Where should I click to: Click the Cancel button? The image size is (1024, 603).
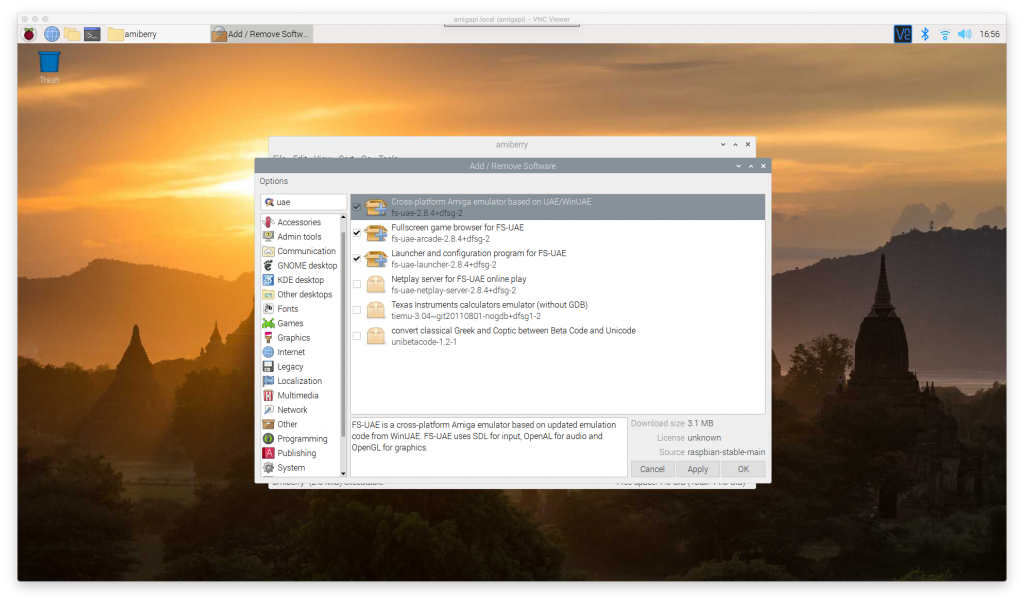[652, 469]
